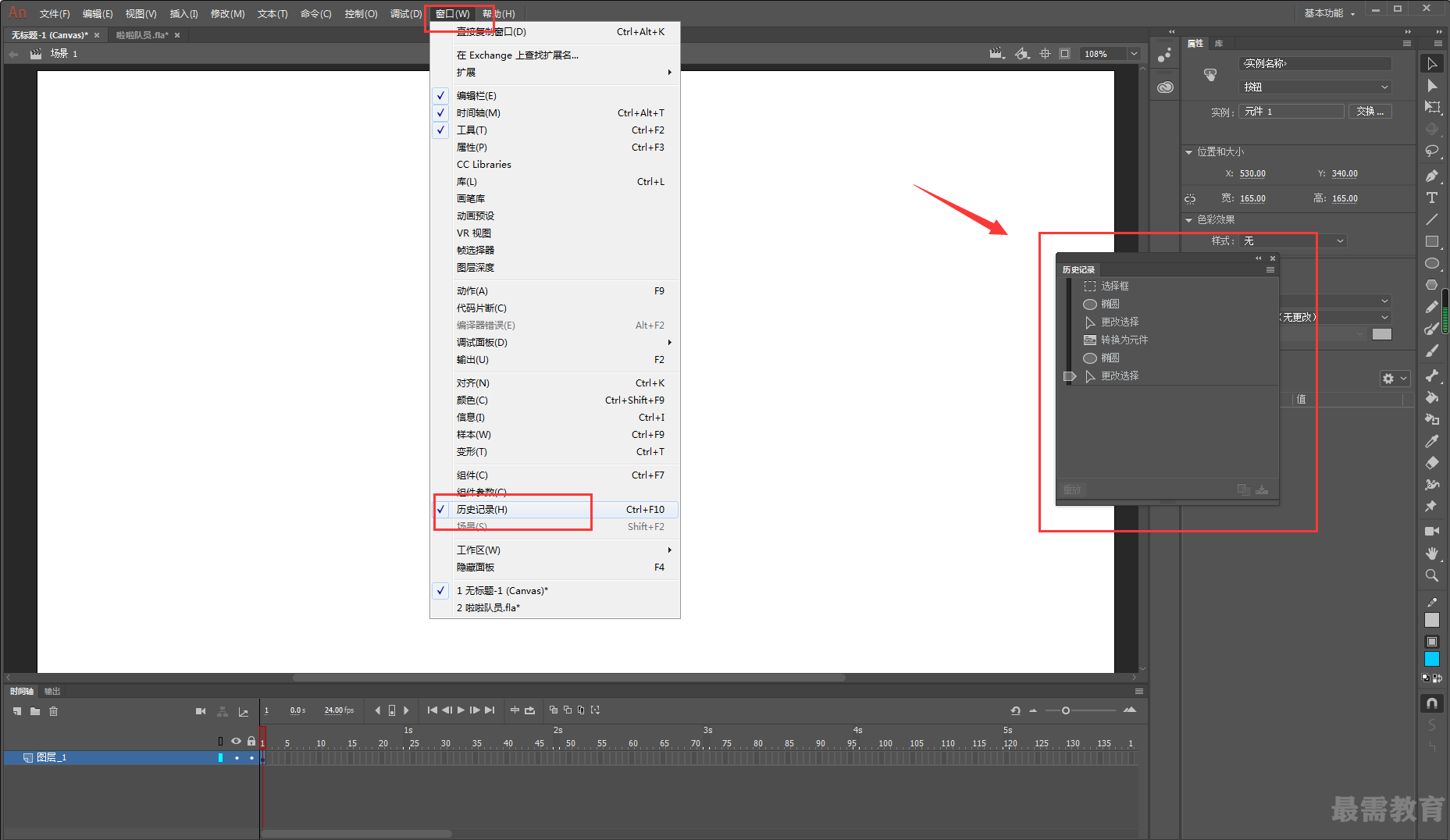Click the 实例名称 instance name field
The width and height of the screenshot is (1450, 840).
pos(1315,64)
